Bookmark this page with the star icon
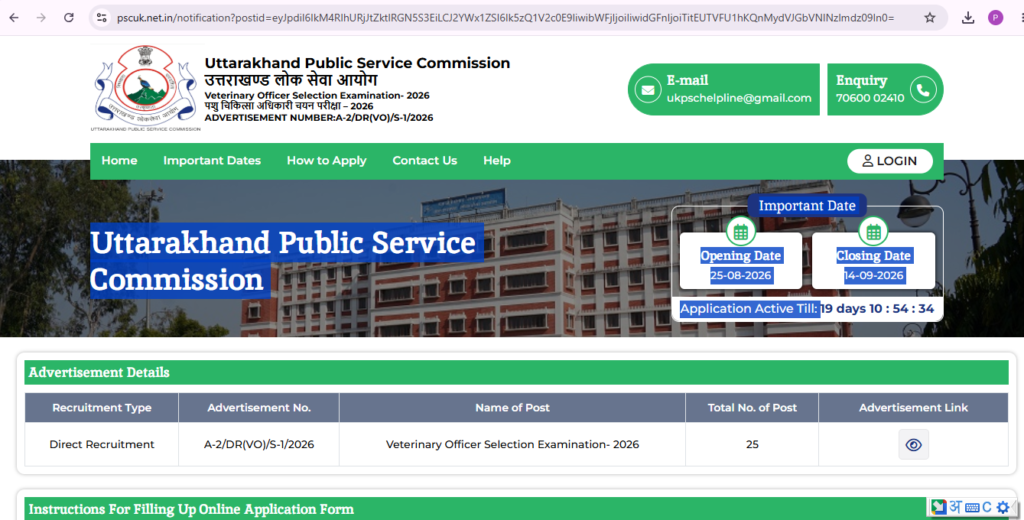This screenshot has width=1024, height=520. point(930,18)
